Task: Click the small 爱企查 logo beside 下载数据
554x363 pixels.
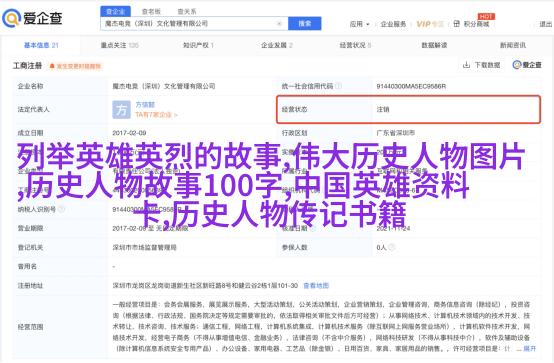Action: [x=527, y=65]
